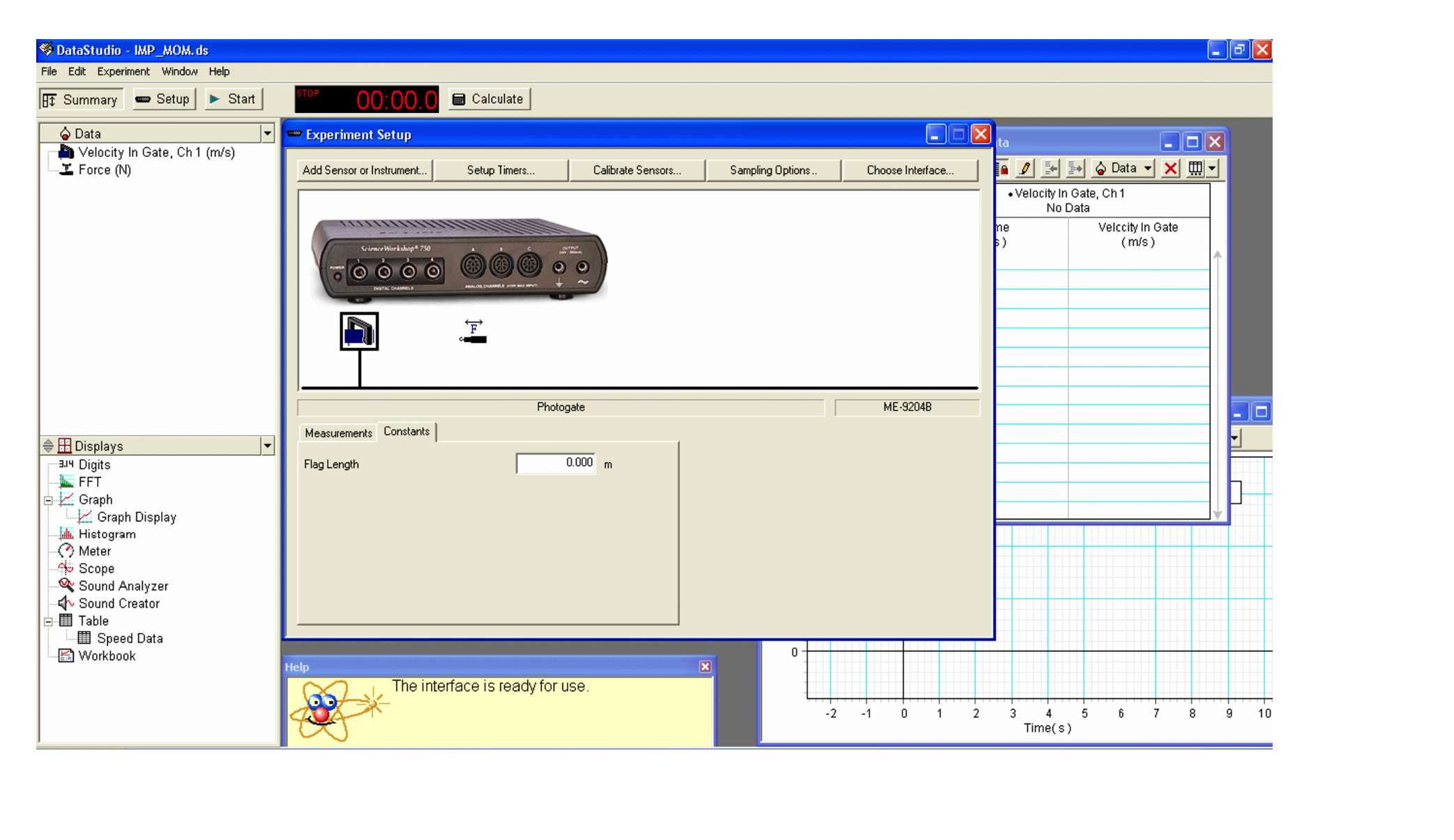Switch to the Measurements tab
Image resolution: width=1454 pixels, height=840 pixels.
[x=338, y=433]
